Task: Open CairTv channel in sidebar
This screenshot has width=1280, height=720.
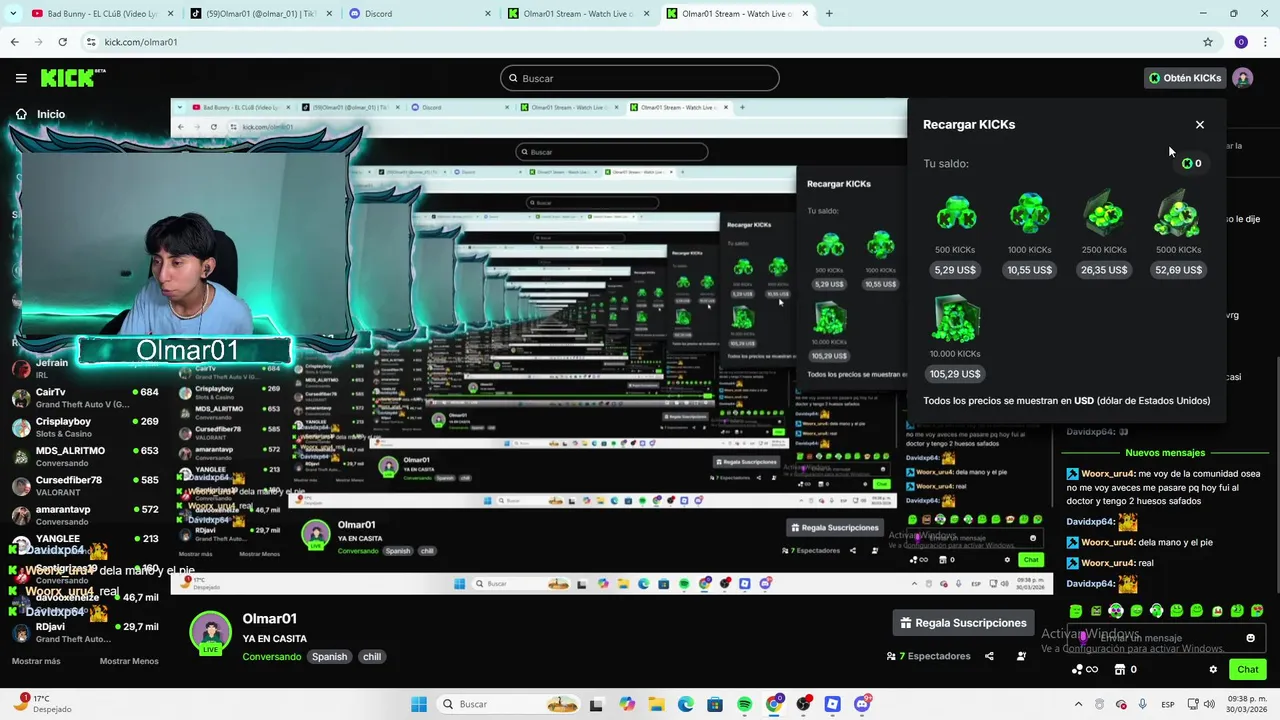Action: (85, 398)
